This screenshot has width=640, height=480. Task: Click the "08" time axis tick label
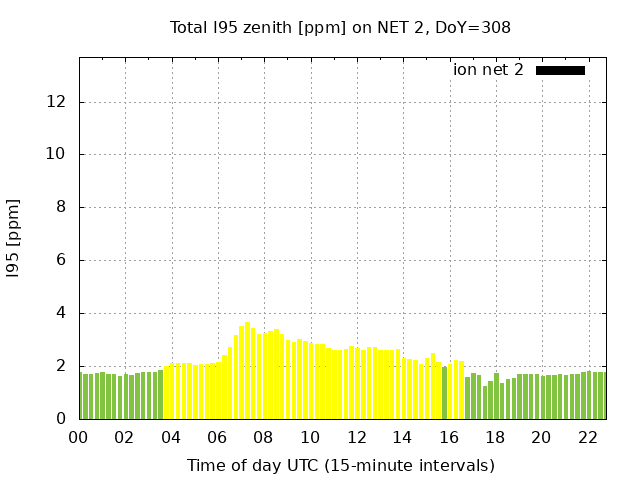[263, 437]
